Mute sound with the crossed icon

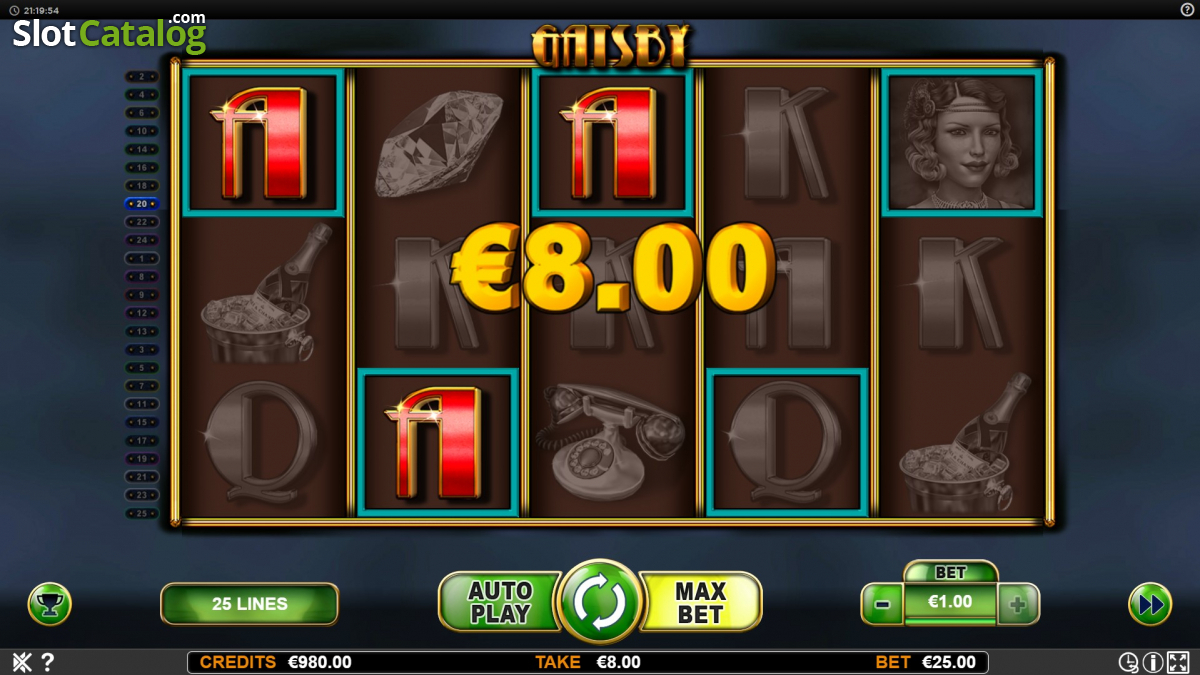pyautogui.click(x=22, y=662)
